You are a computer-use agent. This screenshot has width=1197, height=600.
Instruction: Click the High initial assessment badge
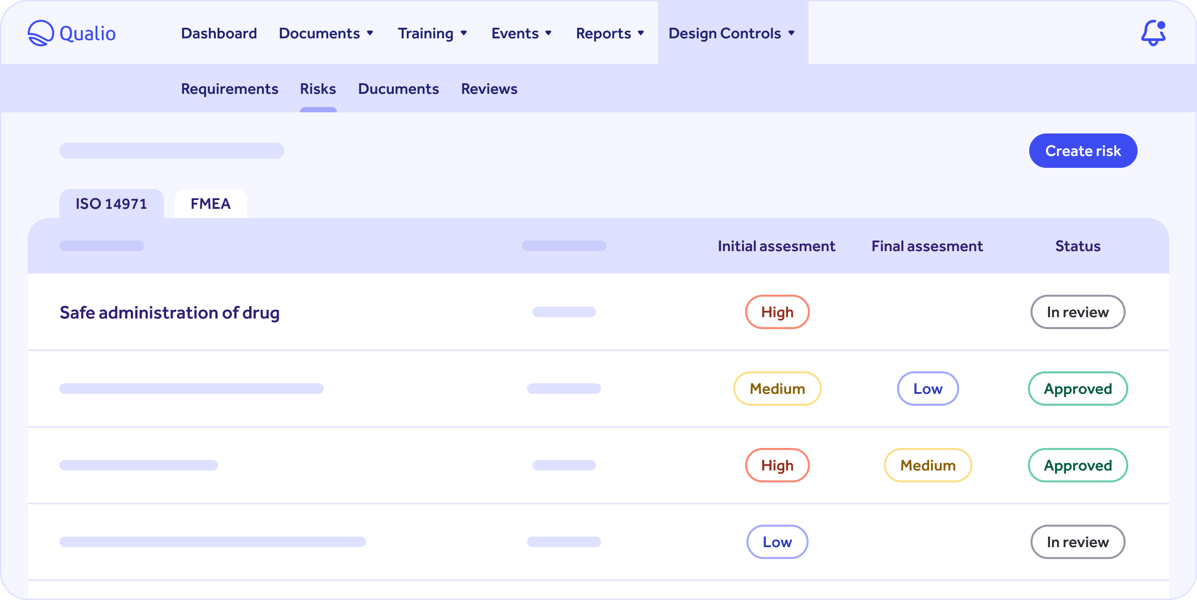777,312
